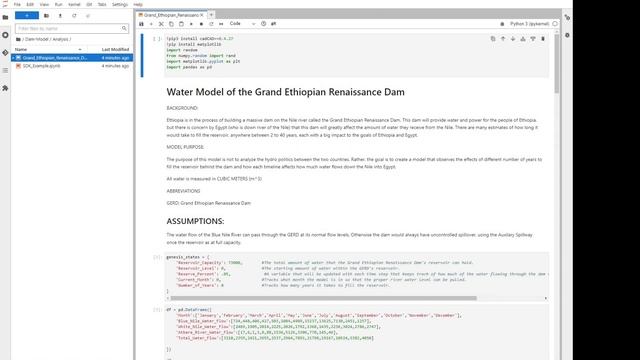The width and height of the screenshot is (640, 360).
Task: Click scroll-right arrow of genesis_states cell
Action: click(x=546, y=298)
